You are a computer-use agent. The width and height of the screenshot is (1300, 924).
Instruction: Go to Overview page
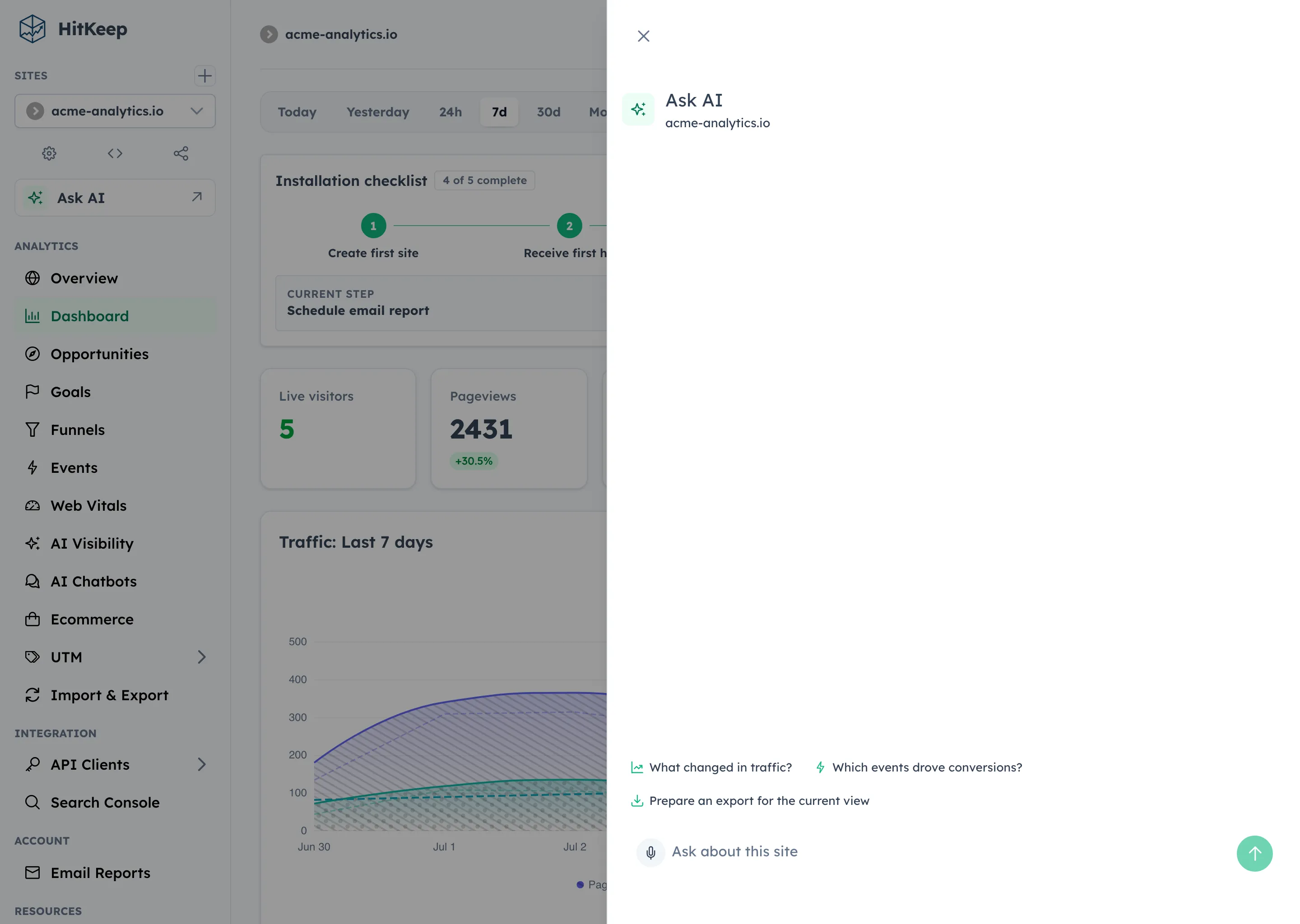115,278
